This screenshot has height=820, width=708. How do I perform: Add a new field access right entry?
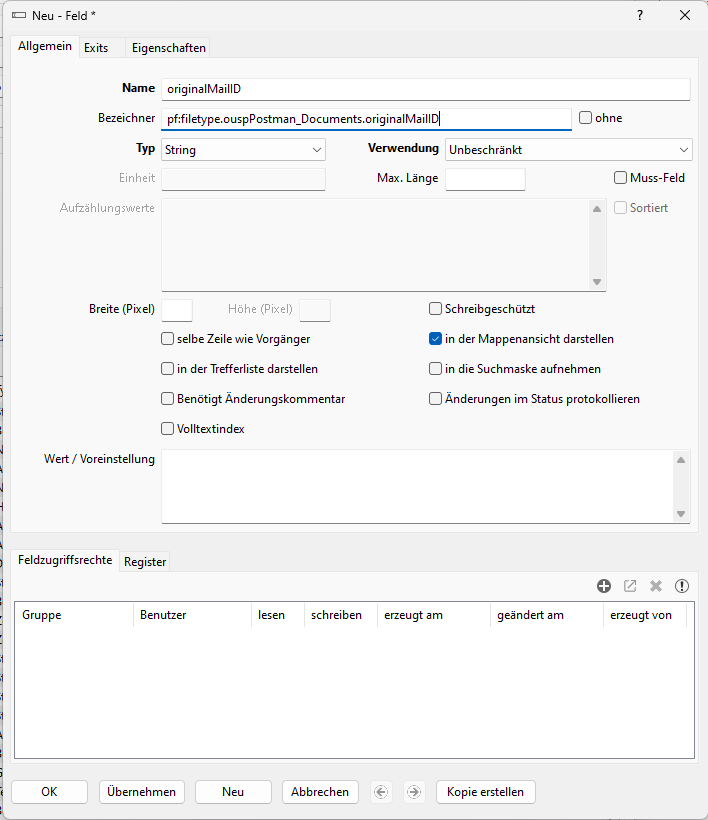604,586
